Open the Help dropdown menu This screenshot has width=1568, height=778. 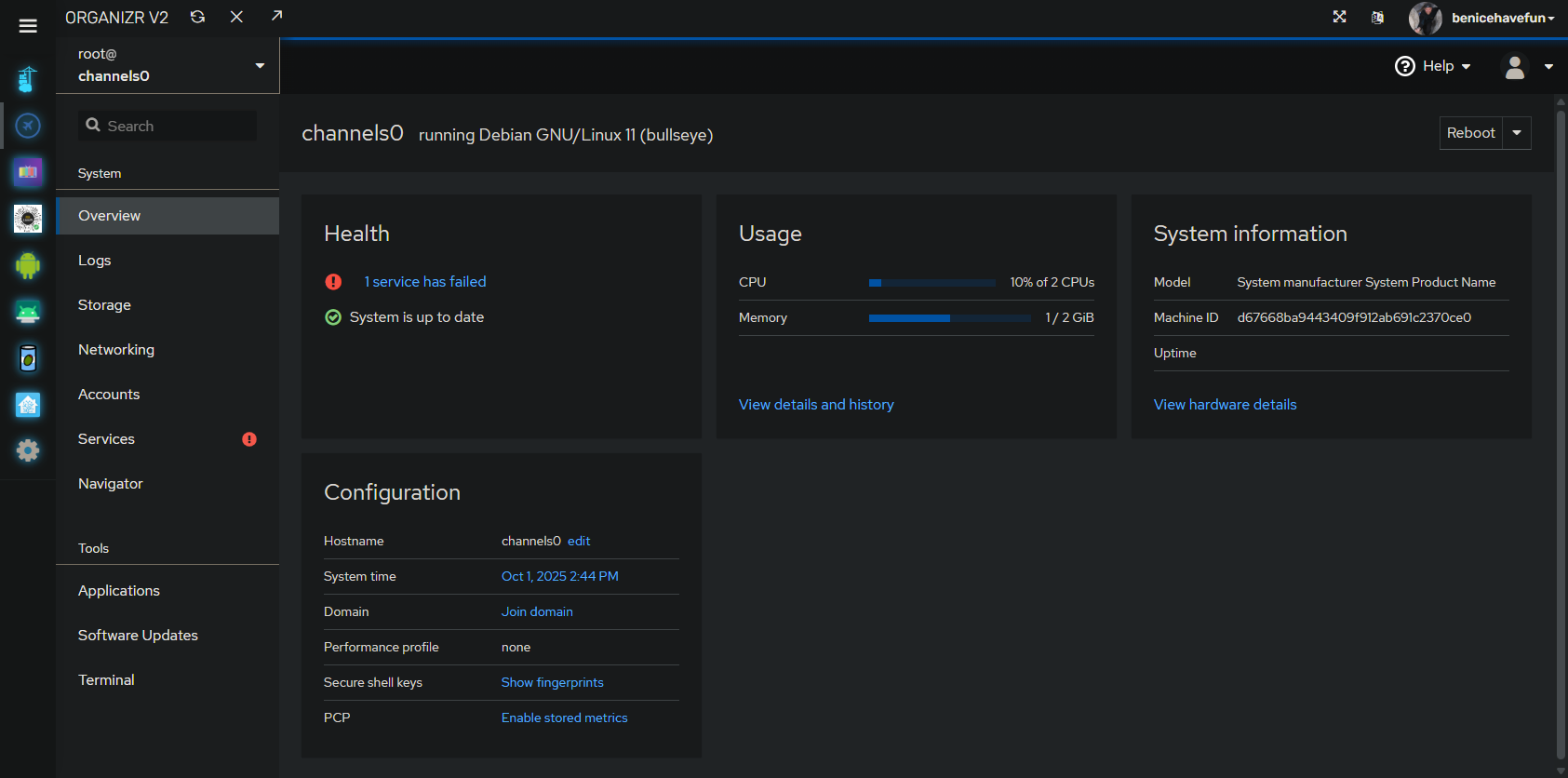coord(1433,66)
